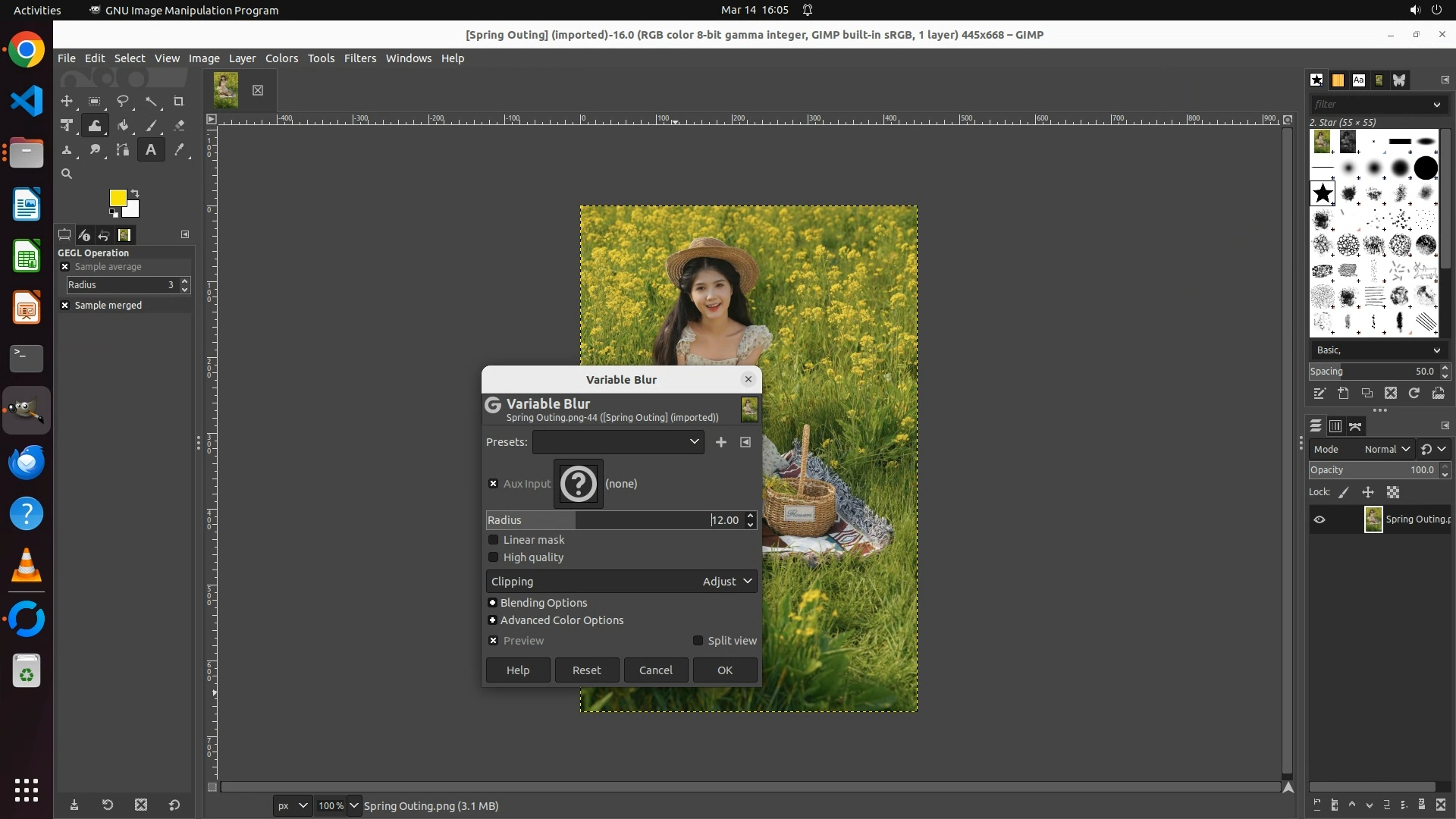This screenshot has width=1456, height=819.
Task: Open the Presets dropdown
Action: (618, 442)
